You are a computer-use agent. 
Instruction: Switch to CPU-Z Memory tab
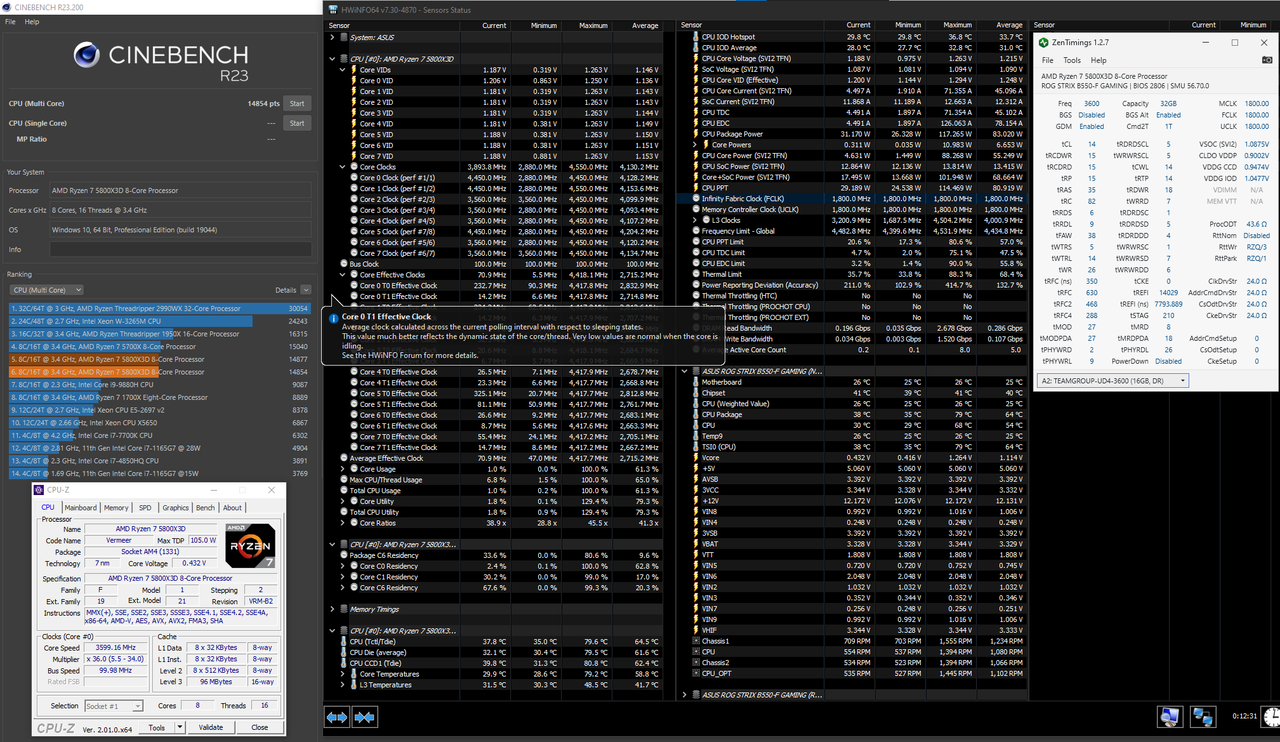click(116, 508)
